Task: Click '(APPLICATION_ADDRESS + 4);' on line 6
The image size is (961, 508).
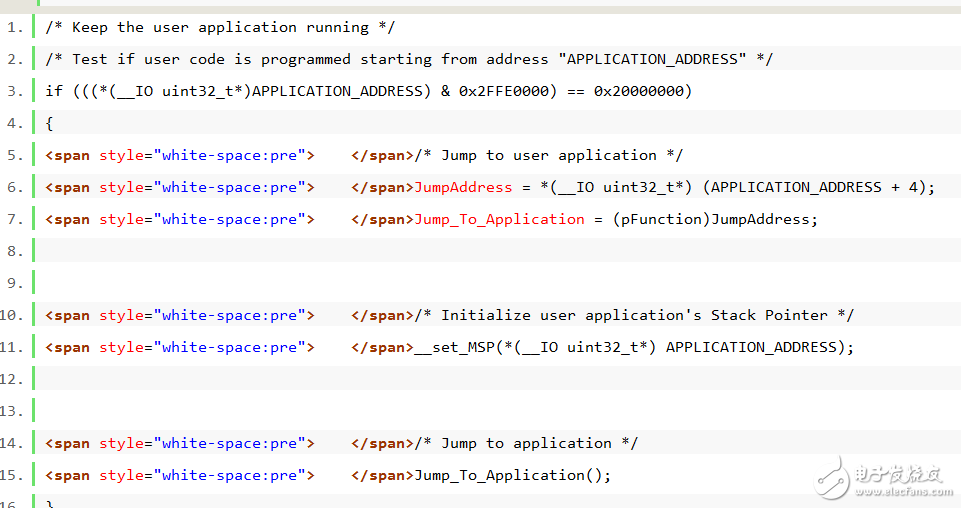Action: (819, 188)
